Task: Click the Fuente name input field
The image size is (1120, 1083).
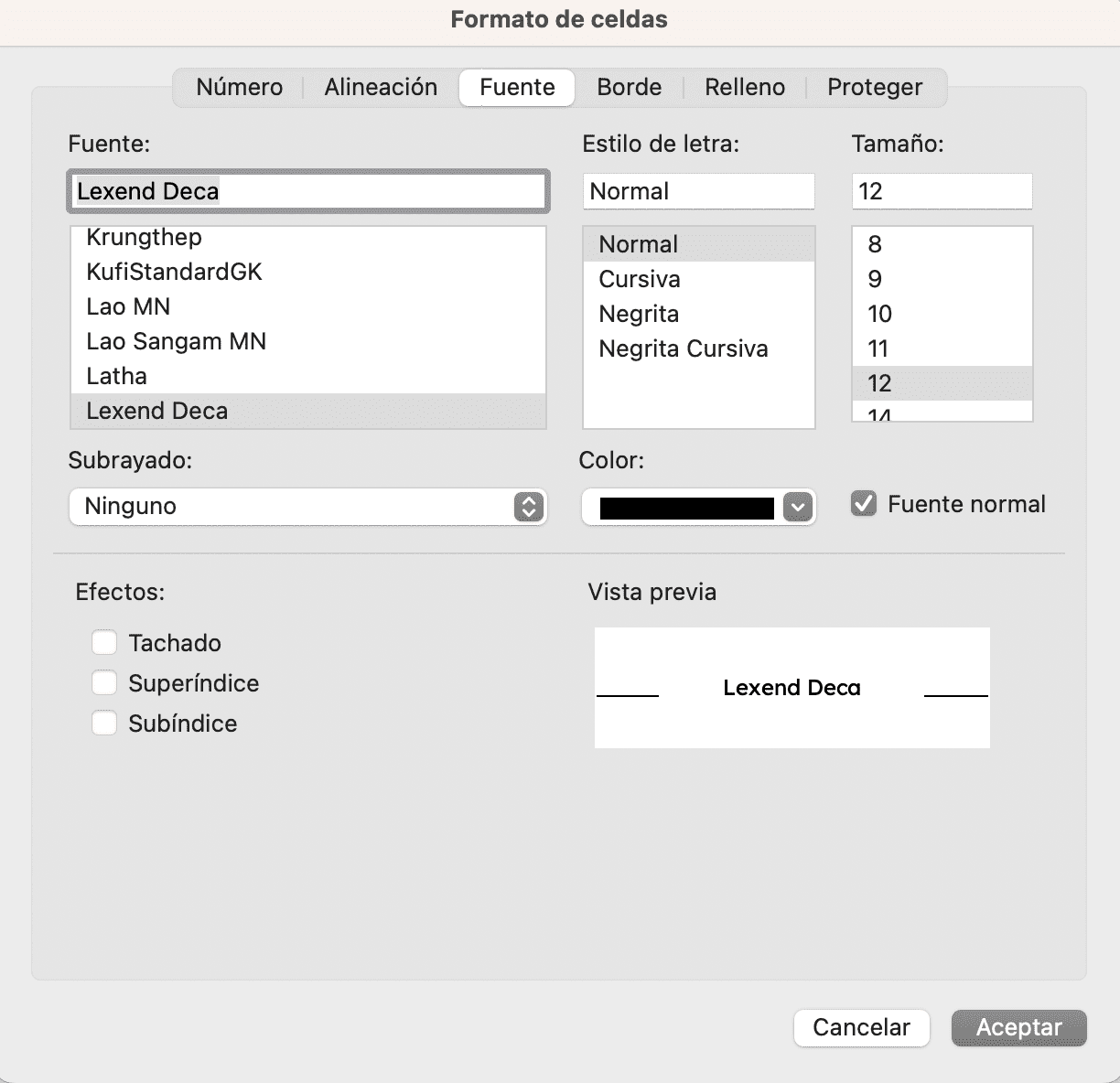Action: tap(307, 191)
